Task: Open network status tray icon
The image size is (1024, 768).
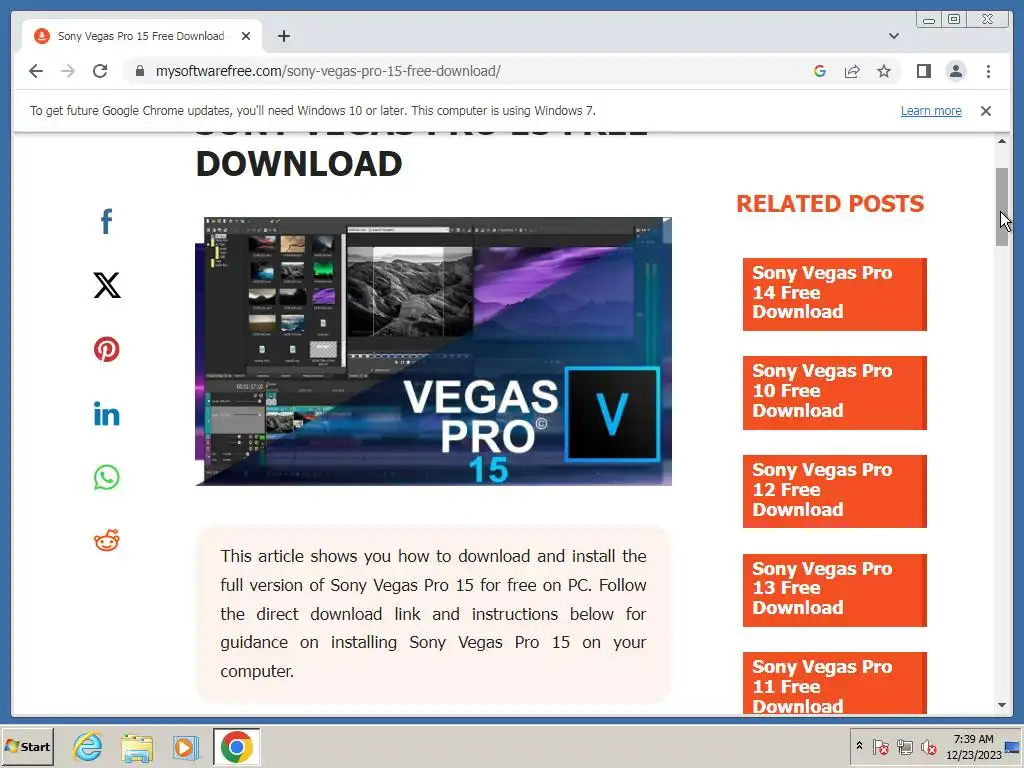Action: click(904, 746)
